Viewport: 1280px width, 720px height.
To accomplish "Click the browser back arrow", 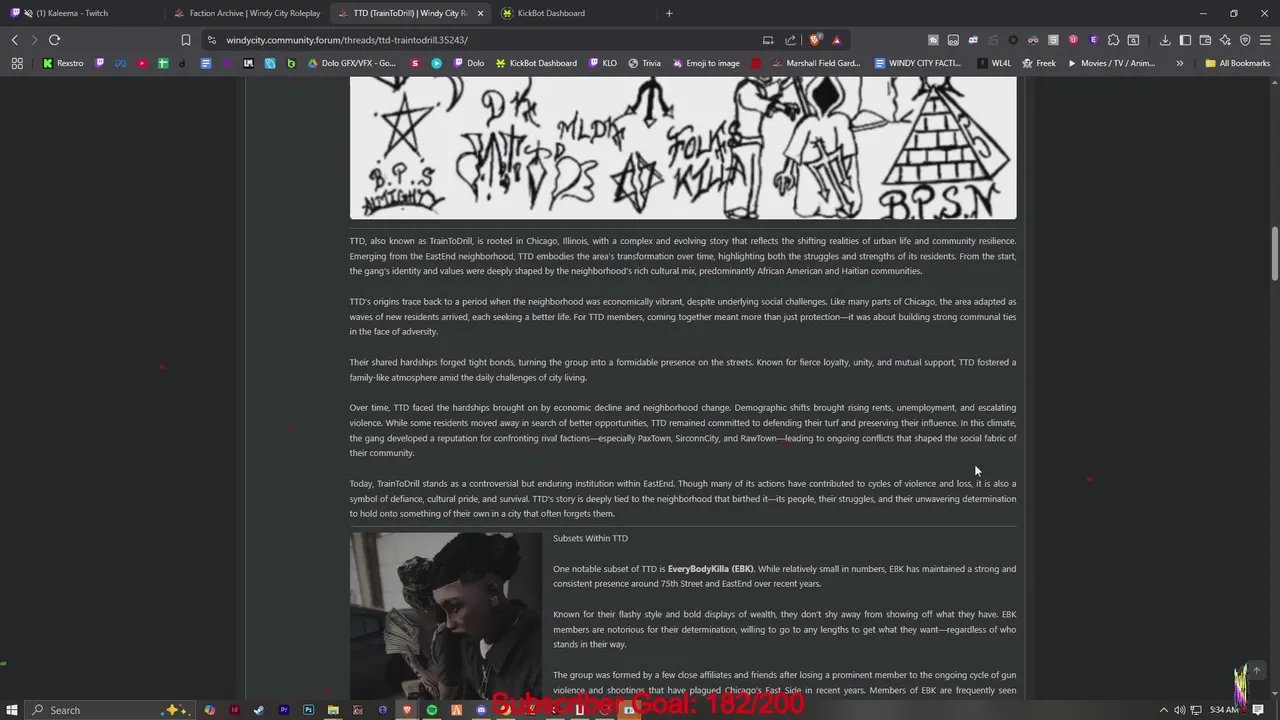I will pyautogui.click(x=14, y=40).
